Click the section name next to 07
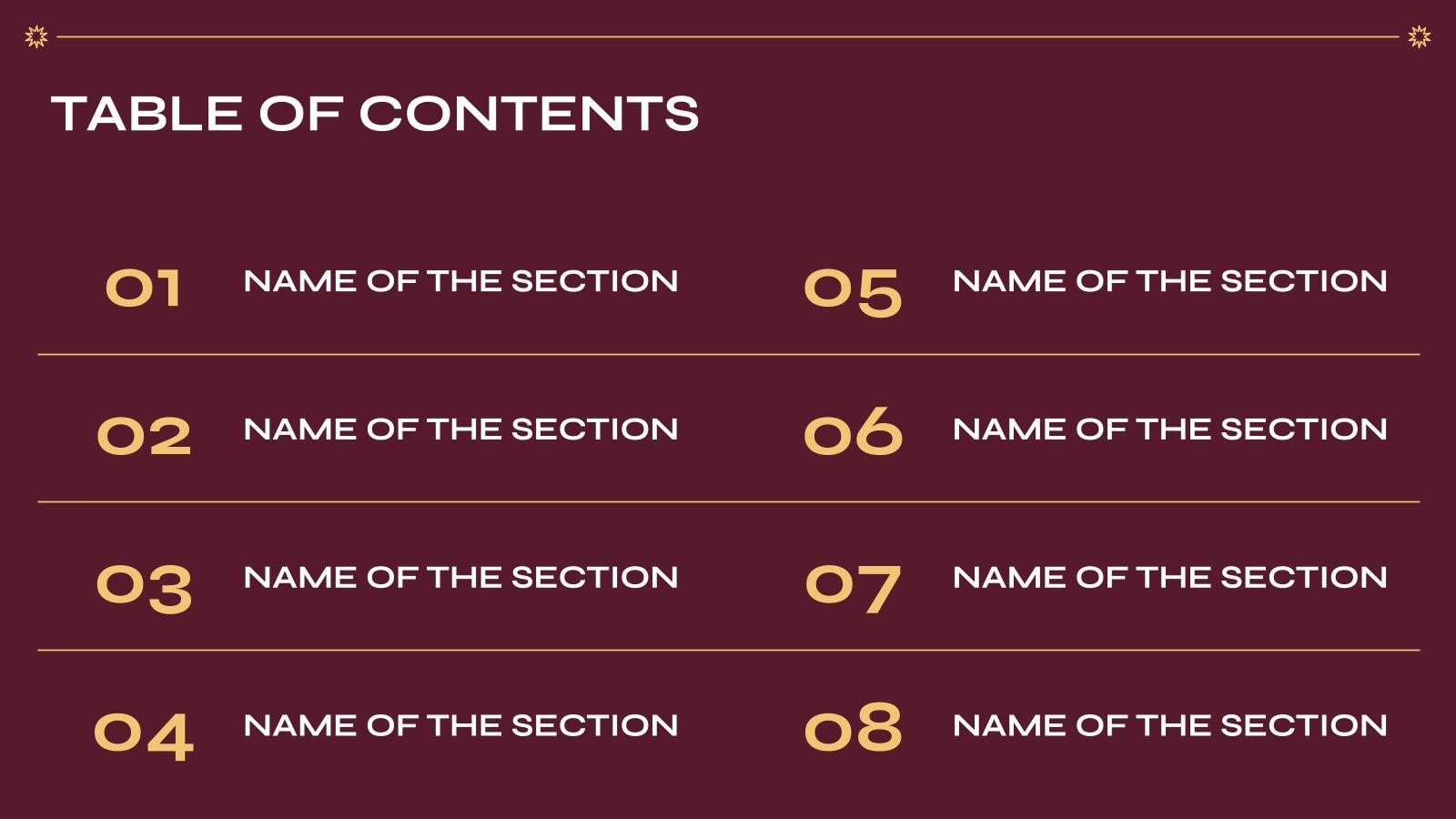This screenshot has height=819, width=1456. point(1169,577)
